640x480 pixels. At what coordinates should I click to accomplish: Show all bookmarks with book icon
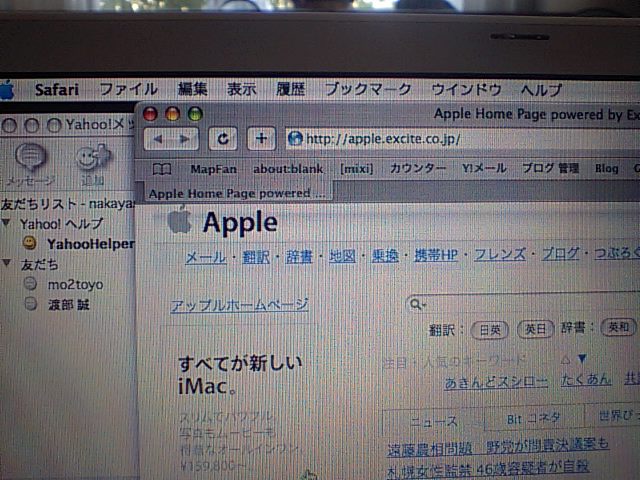(162, 169)
